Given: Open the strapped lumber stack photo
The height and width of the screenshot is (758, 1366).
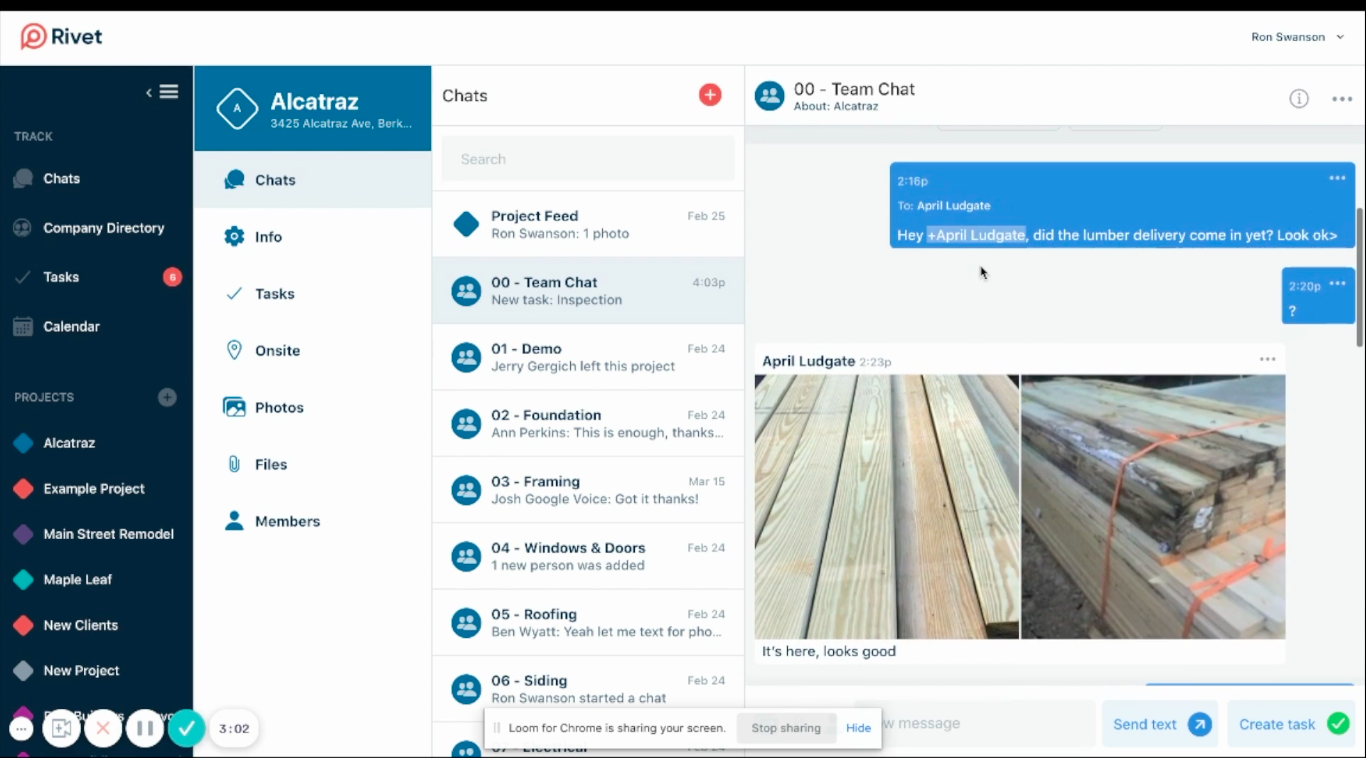Looking at the screenshot, I should tap(1153, 507).
